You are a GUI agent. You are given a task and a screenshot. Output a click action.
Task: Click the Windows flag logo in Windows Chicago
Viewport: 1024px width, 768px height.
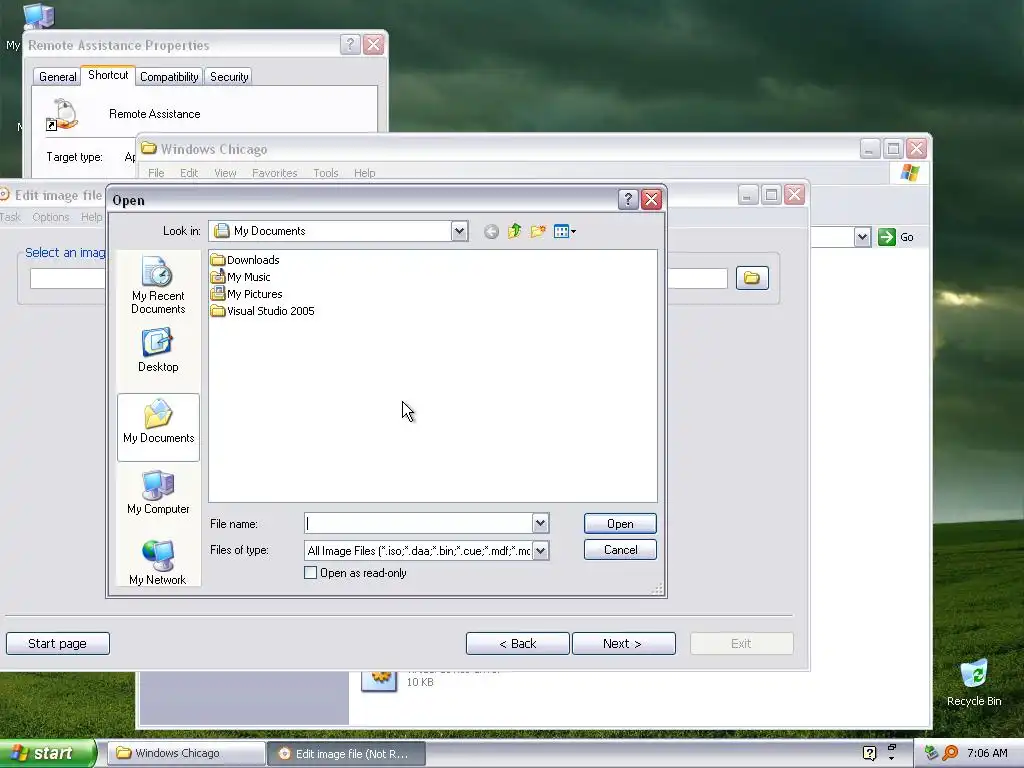pos(909,173)
